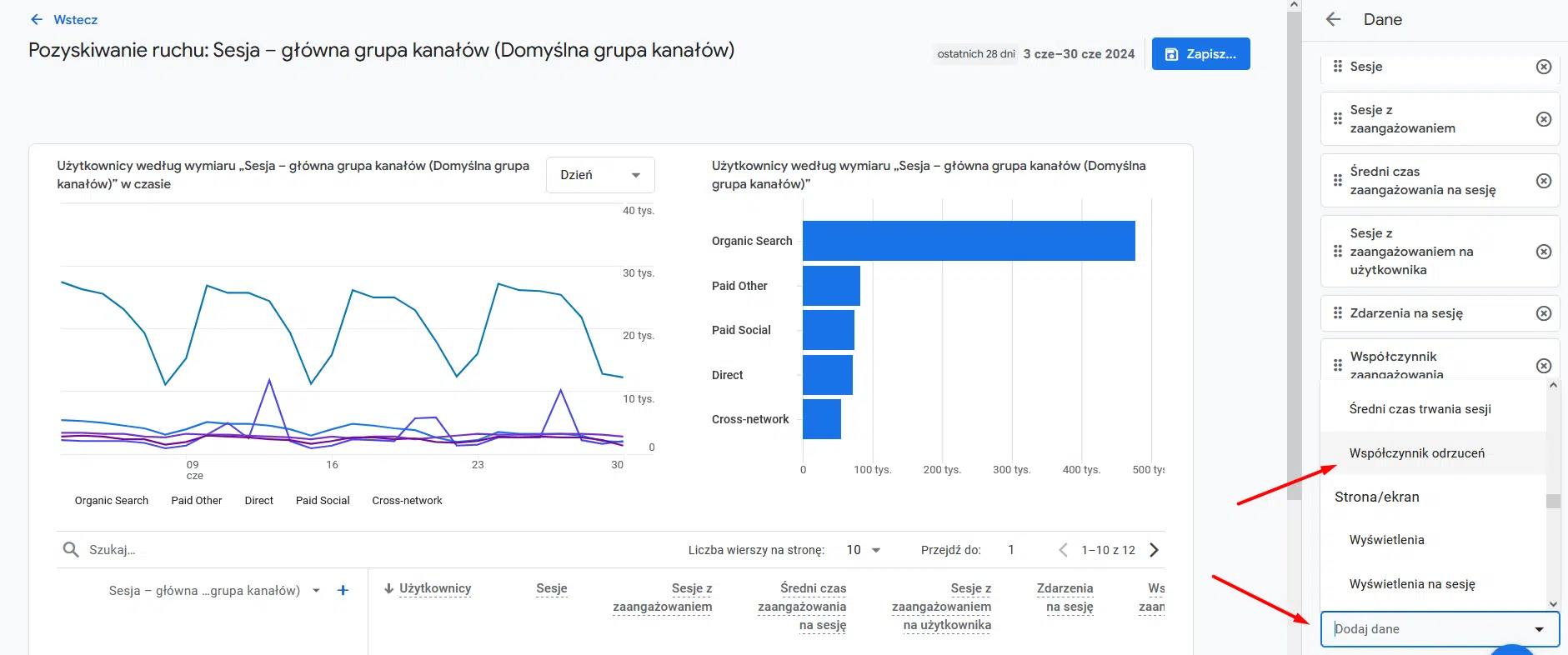Sort by Sesje z zaangażowaniem column

[663, 597]
